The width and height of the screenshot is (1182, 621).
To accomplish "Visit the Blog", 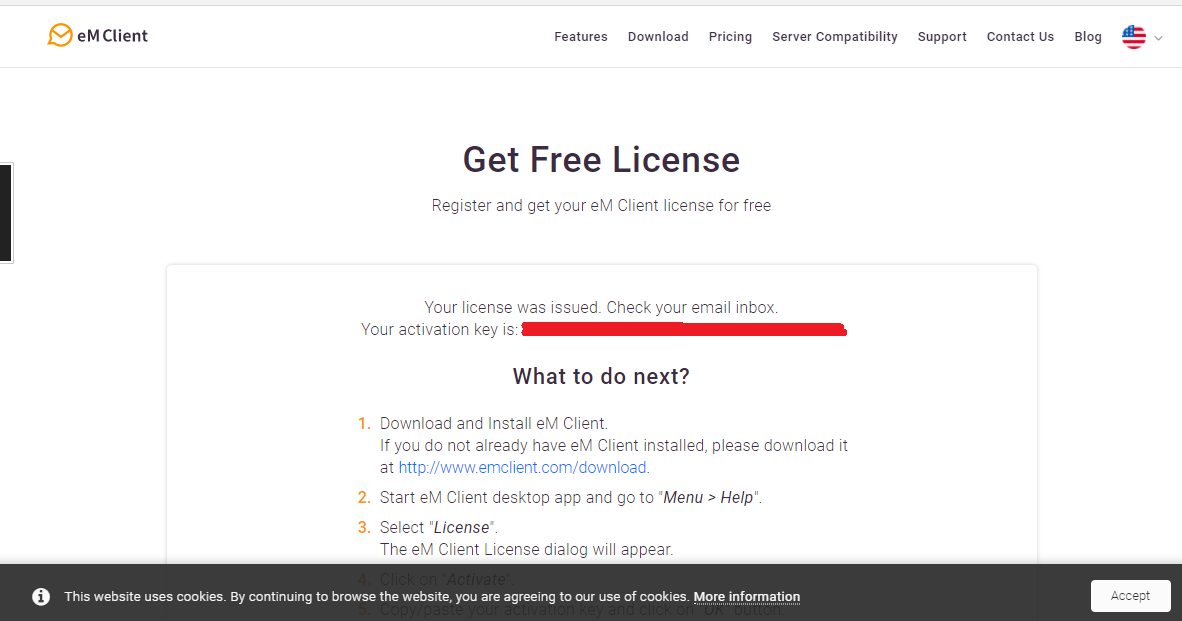I will [x=1088, y=36].
